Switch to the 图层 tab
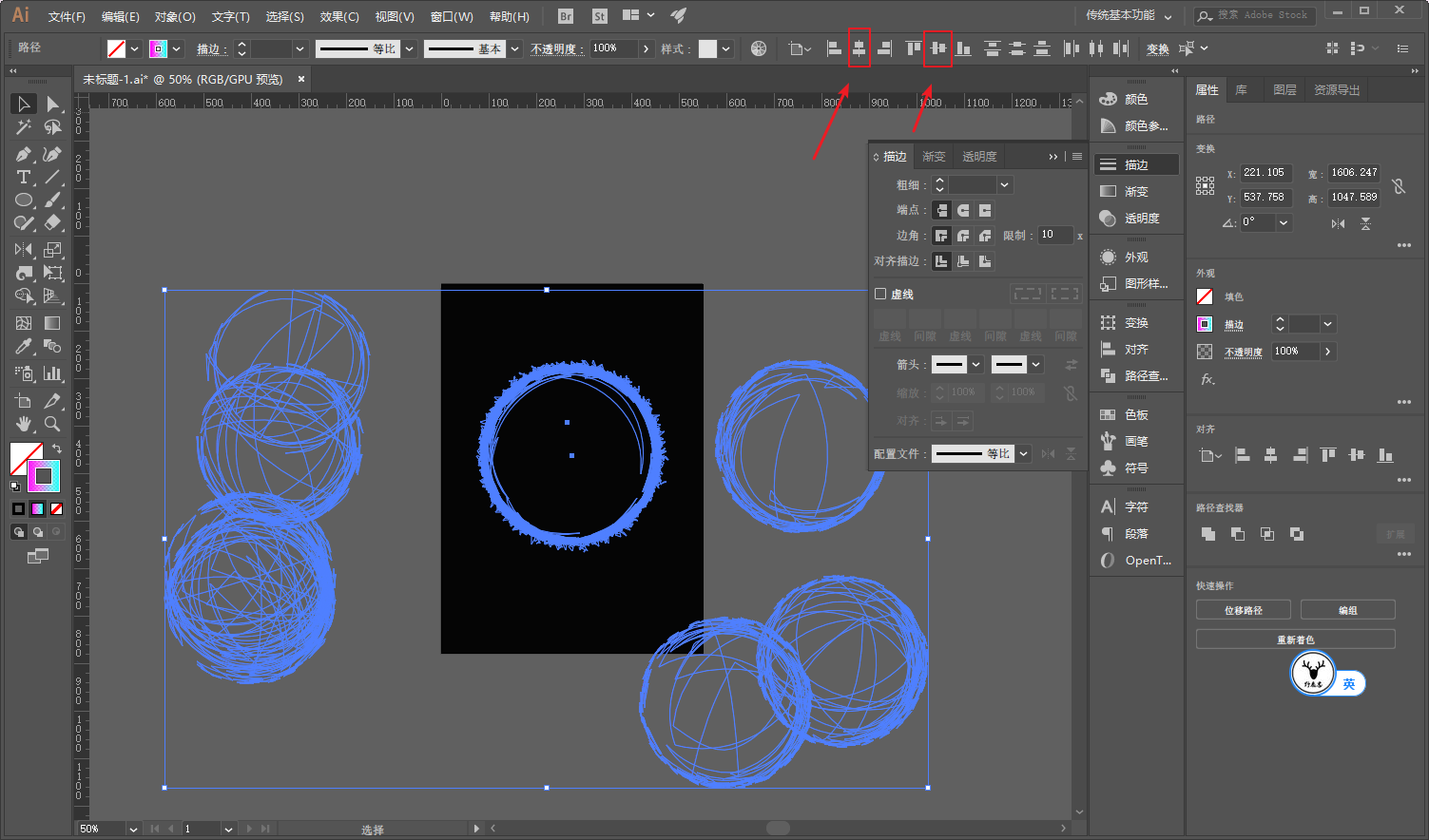The image size is (1429, 840). [x=1284, y=89]
